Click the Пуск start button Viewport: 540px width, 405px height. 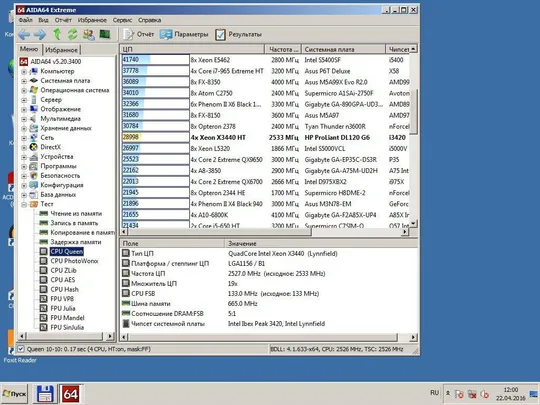coord(14,394)
